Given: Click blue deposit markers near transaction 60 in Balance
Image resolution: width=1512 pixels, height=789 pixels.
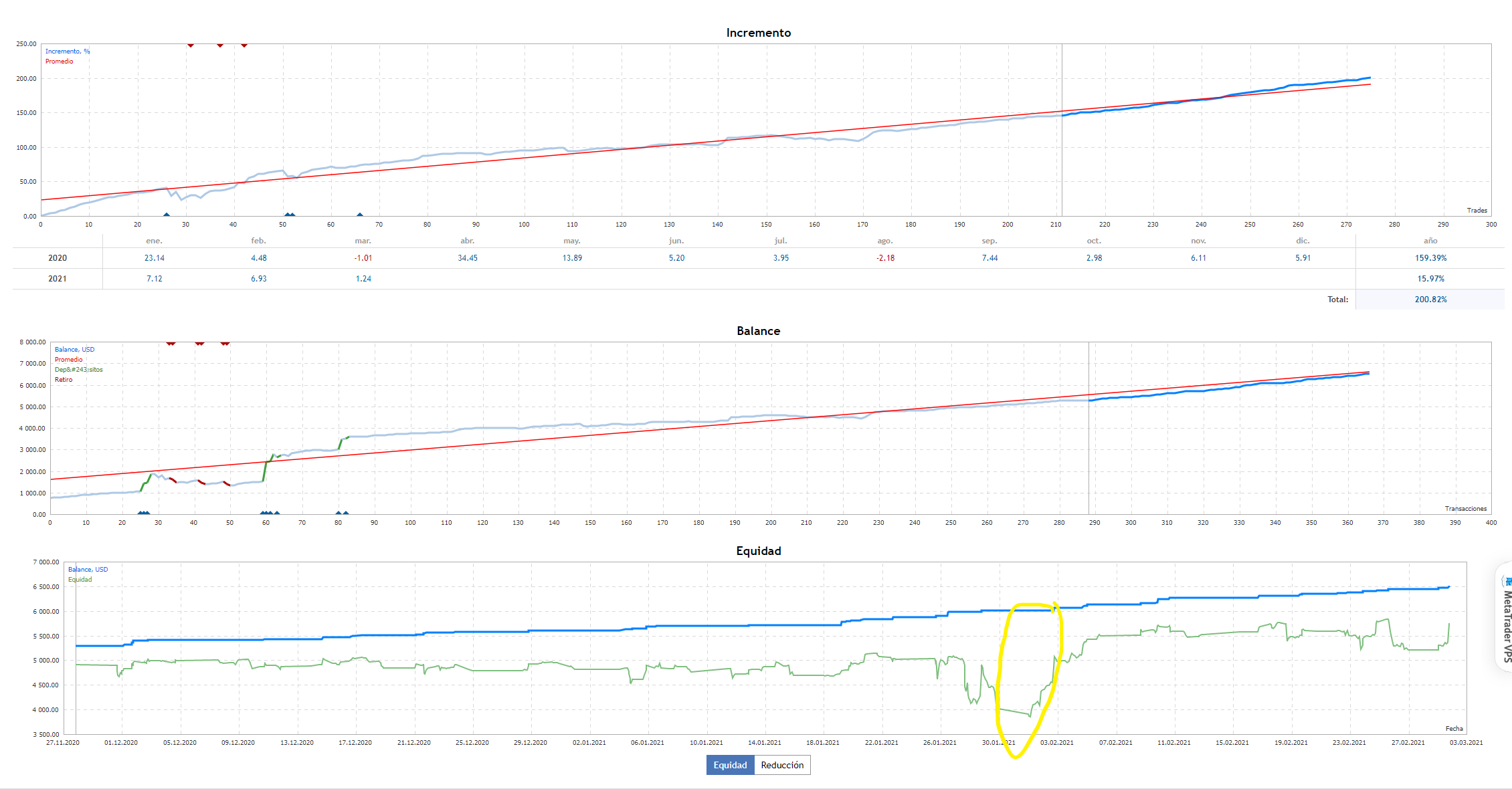Looking at the screenshot, I should coord(267,513).
